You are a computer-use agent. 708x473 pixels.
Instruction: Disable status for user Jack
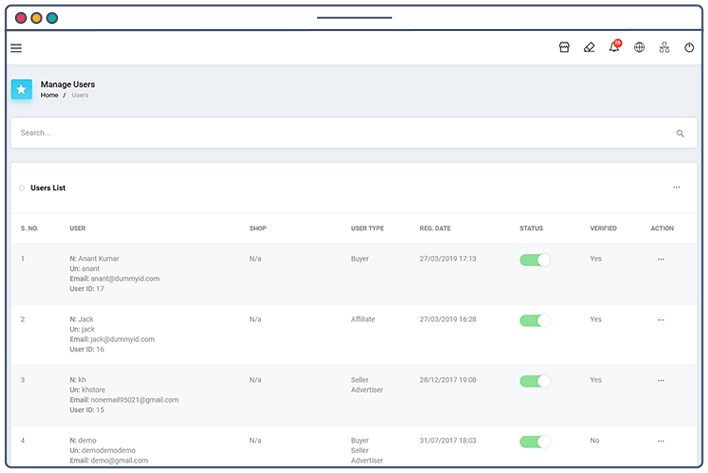click(535, 321)
